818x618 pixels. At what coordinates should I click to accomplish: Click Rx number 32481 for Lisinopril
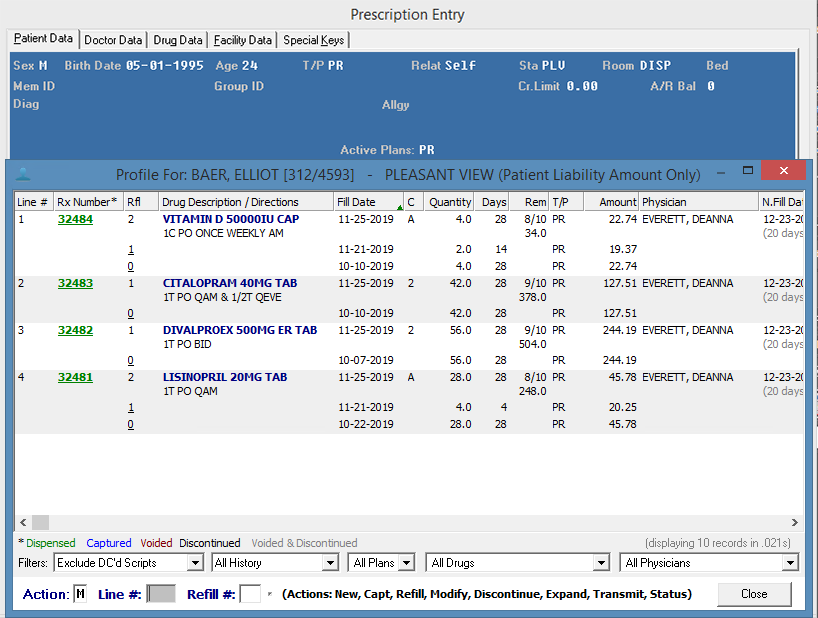(x=75, y=377)
